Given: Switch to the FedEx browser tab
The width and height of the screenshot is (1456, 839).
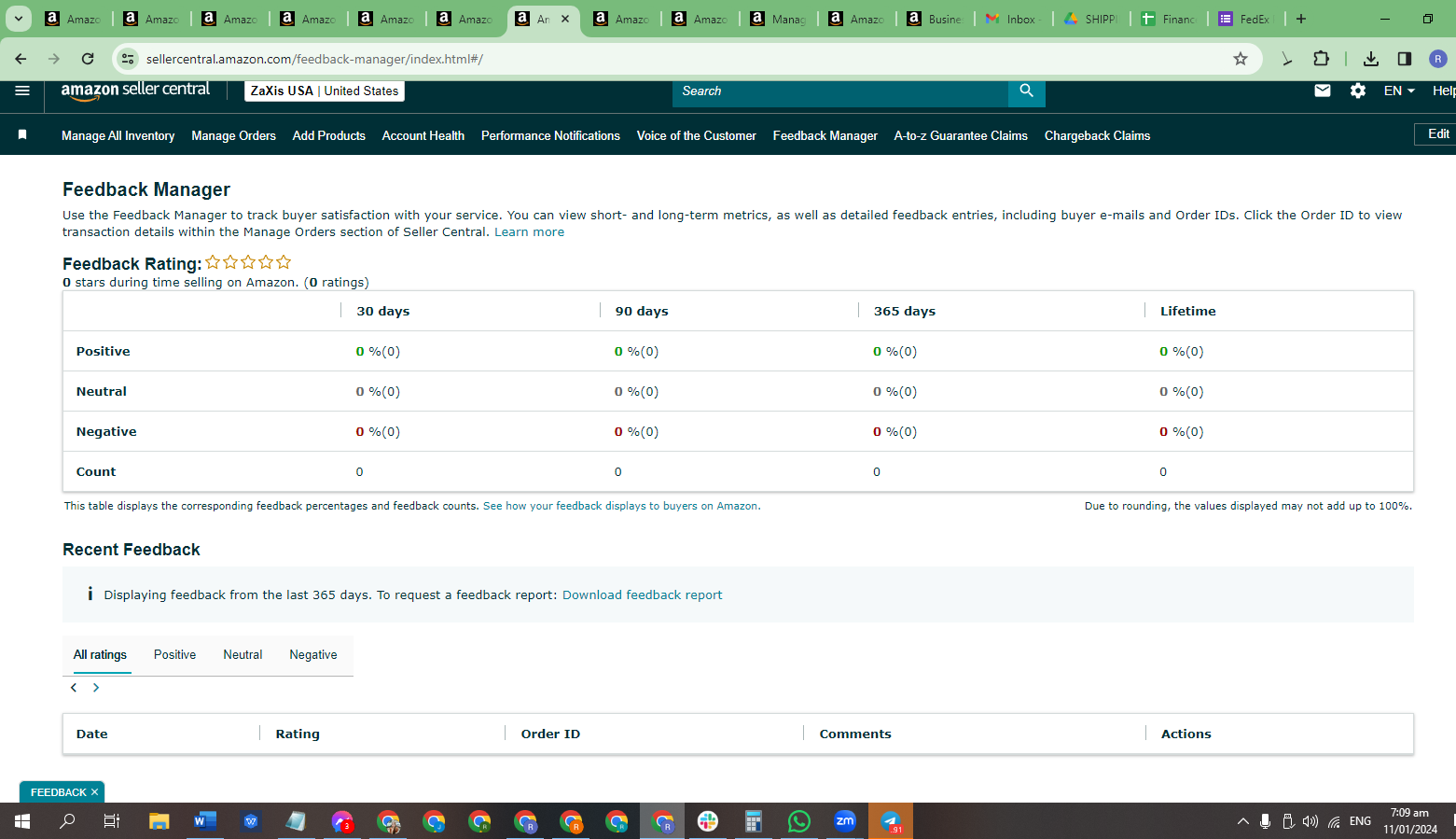Looking at the screenshot, I should [x=1246, y=19].
